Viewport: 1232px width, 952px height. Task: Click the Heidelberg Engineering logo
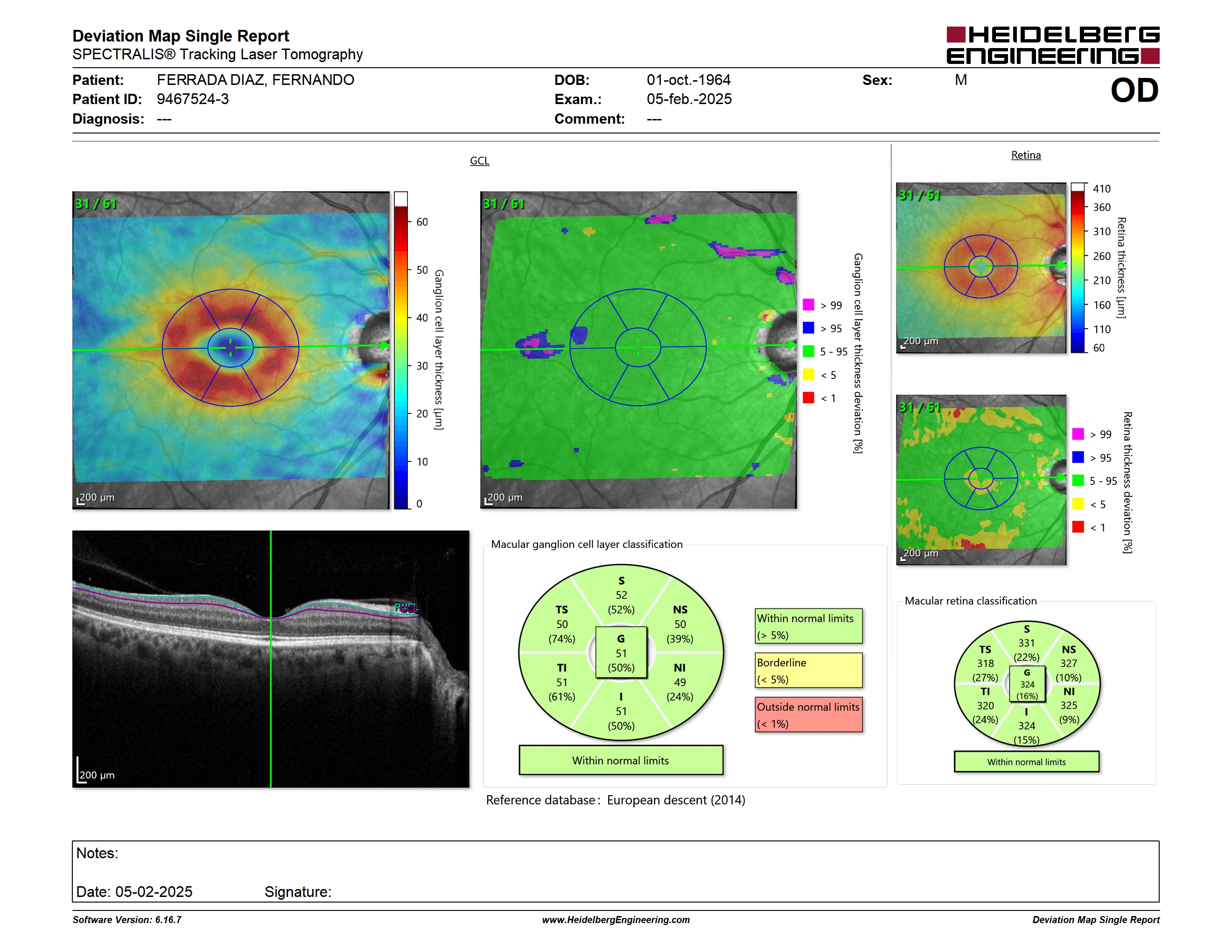pos(1053,45)
